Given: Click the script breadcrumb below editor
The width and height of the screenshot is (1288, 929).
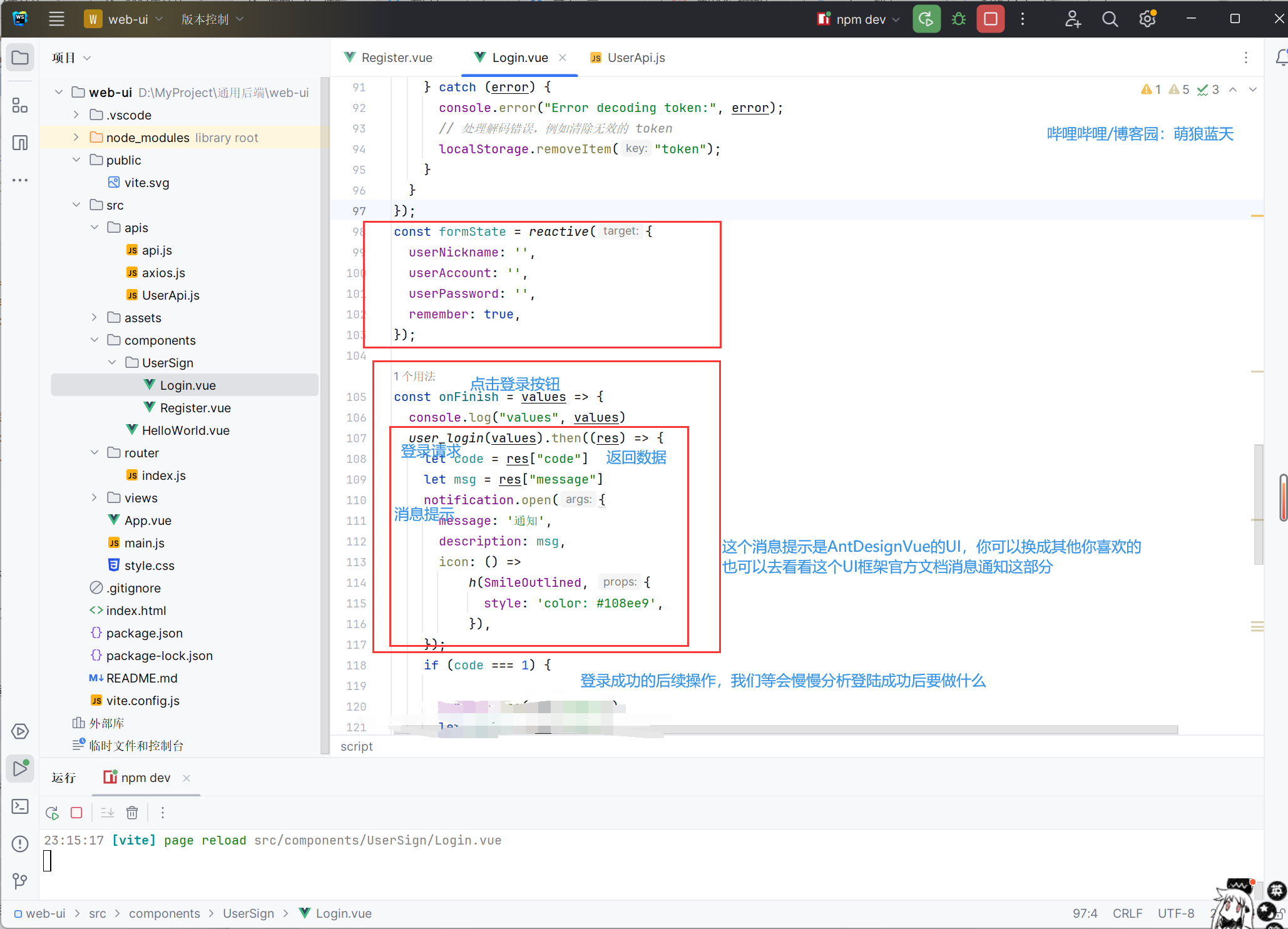Looking at the screenshot, I should click(x=357, y=746).
